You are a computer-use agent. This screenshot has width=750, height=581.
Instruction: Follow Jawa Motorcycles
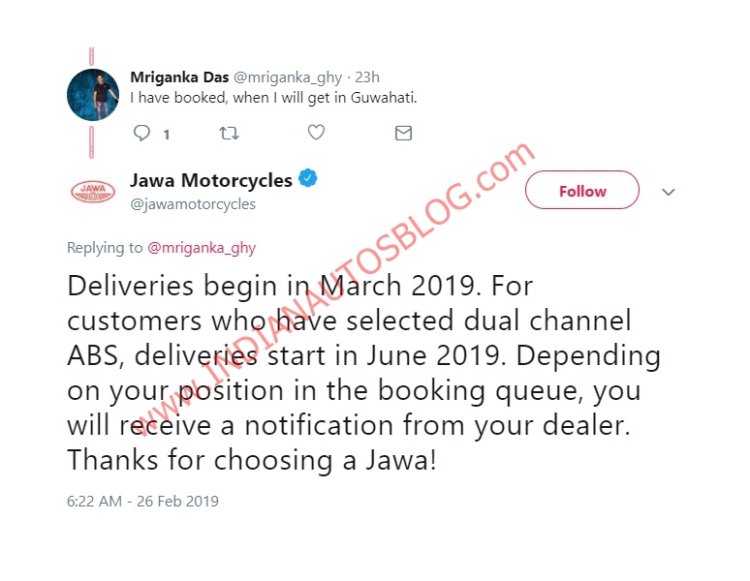pyautogui.click(x=582, y=190)
